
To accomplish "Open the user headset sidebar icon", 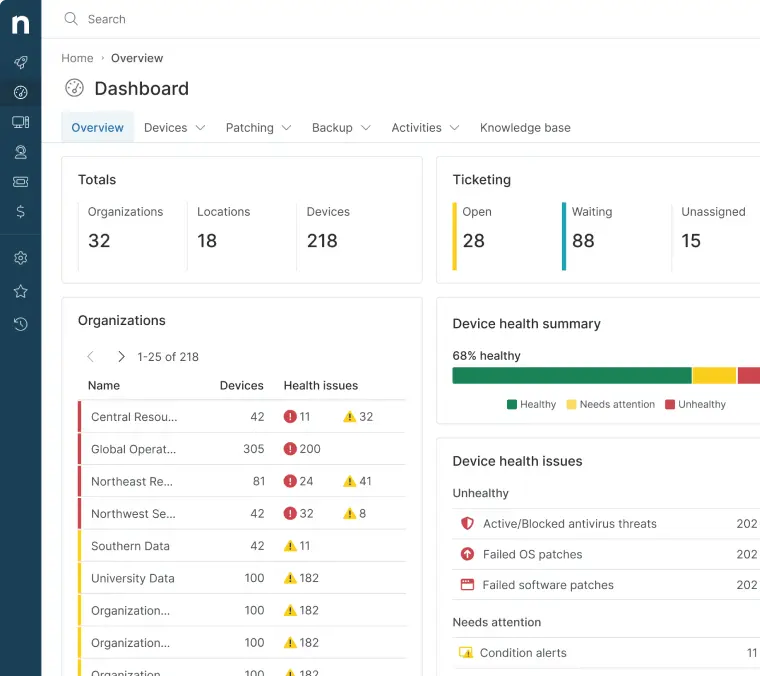I will [x=20, y=152].
